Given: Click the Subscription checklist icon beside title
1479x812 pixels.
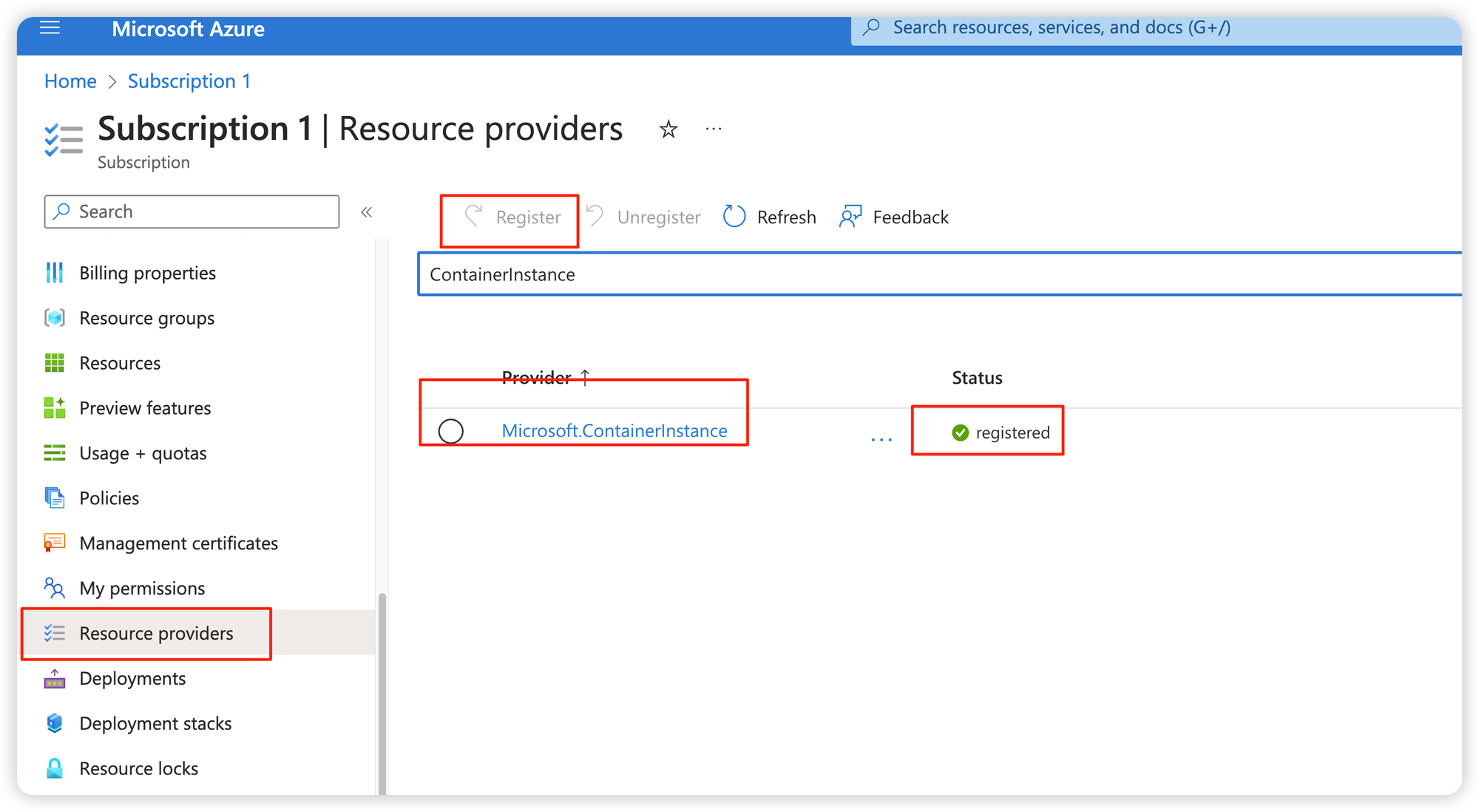Looking at the screenshot, I should click(64, 140).
